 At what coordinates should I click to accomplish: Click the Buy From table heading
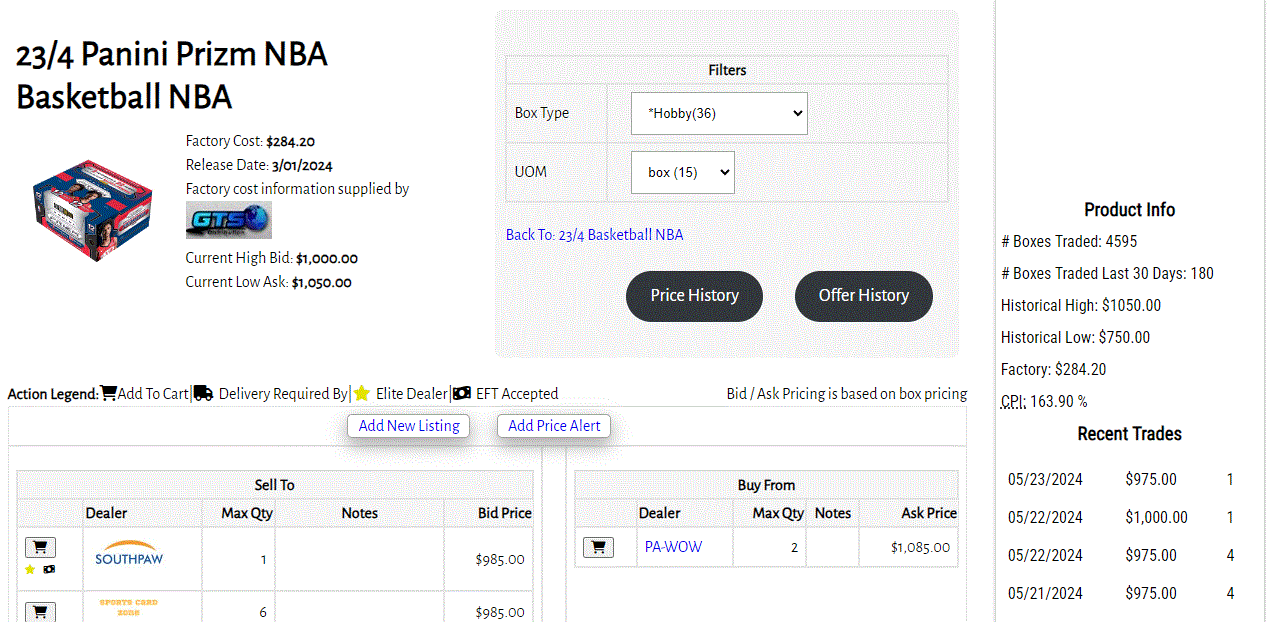[x=766, y=485]
